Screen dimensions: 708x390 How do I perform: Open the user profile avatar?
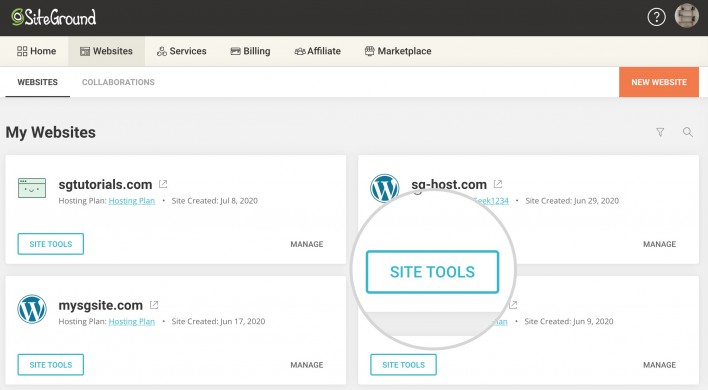coord(686,16)
